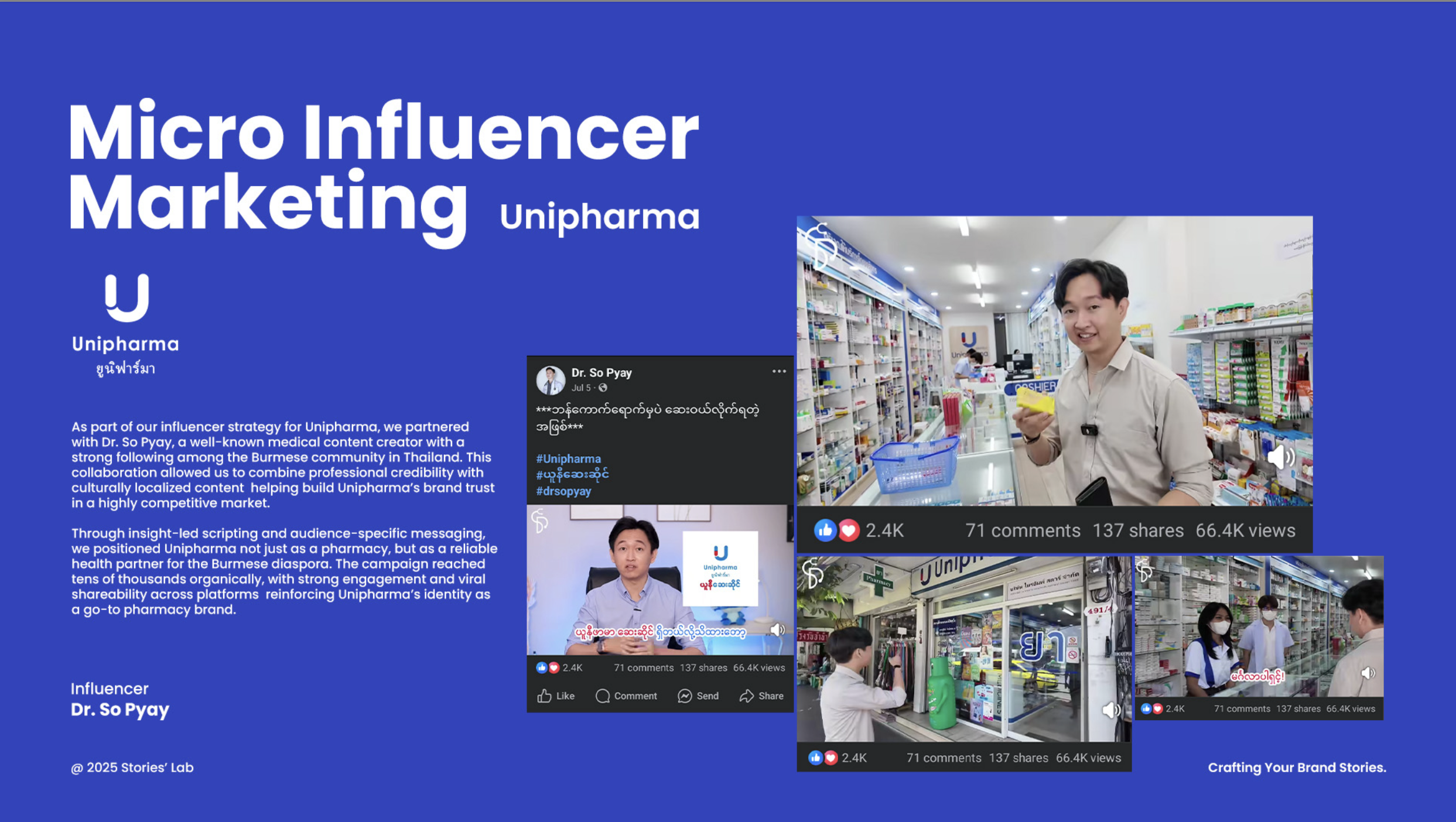
Task: Click the Comment speech bubble button
Action: 626,696
